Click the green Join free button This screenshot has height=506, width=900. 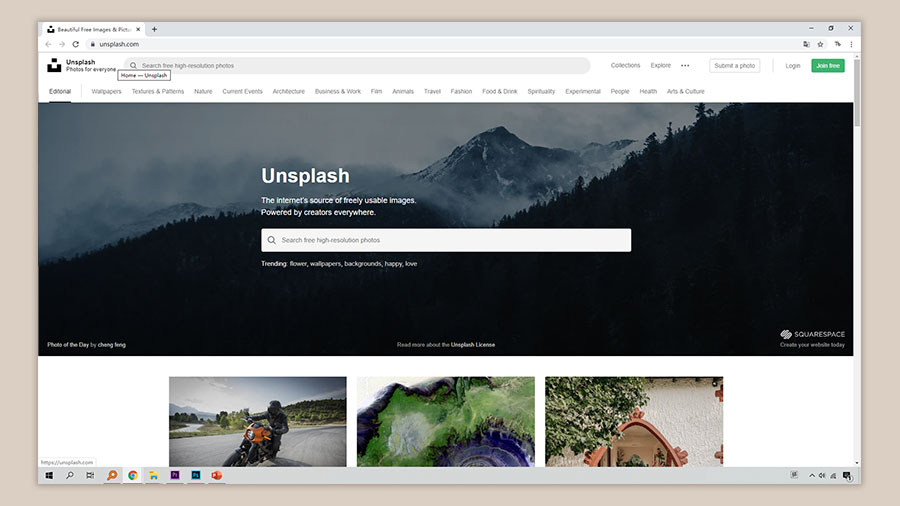(x=828, y=65)
